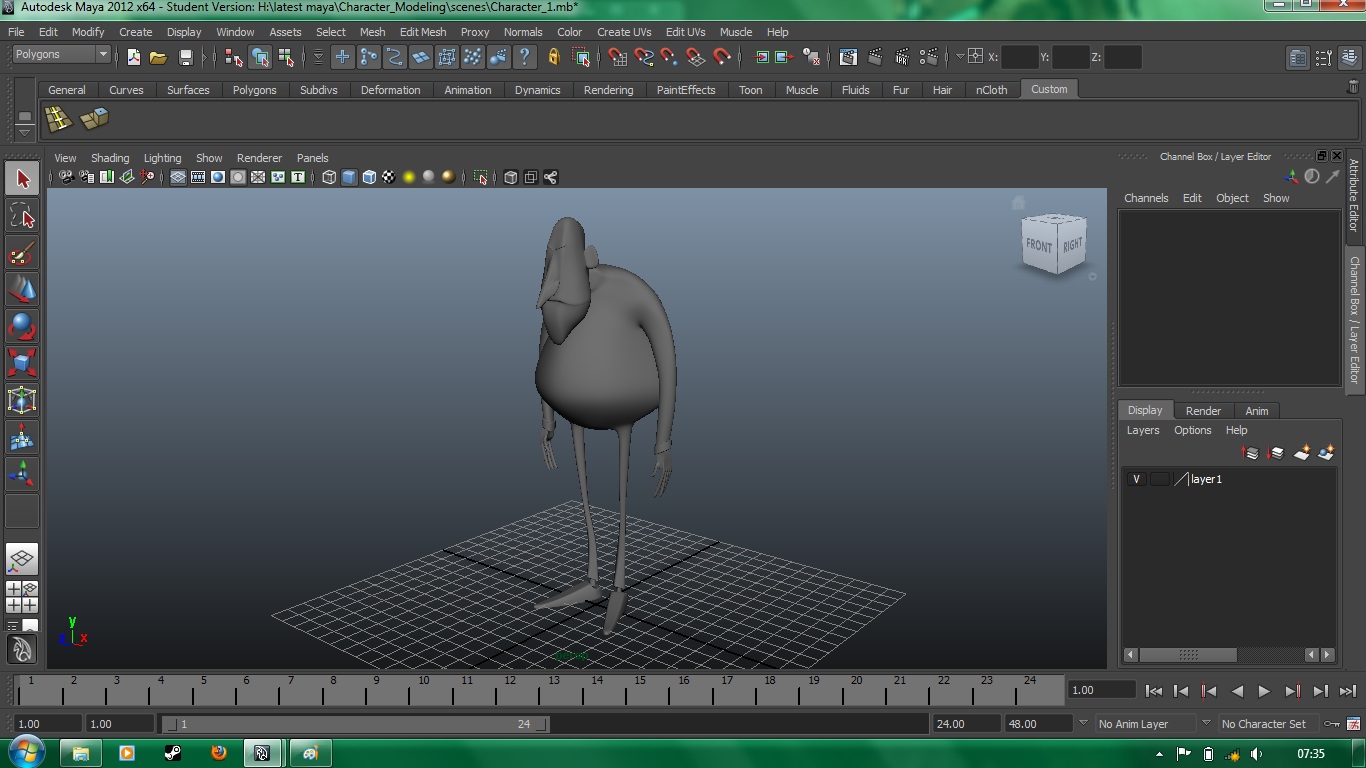Open a scene with the folder icon
1366x768 pixels.
158,57
